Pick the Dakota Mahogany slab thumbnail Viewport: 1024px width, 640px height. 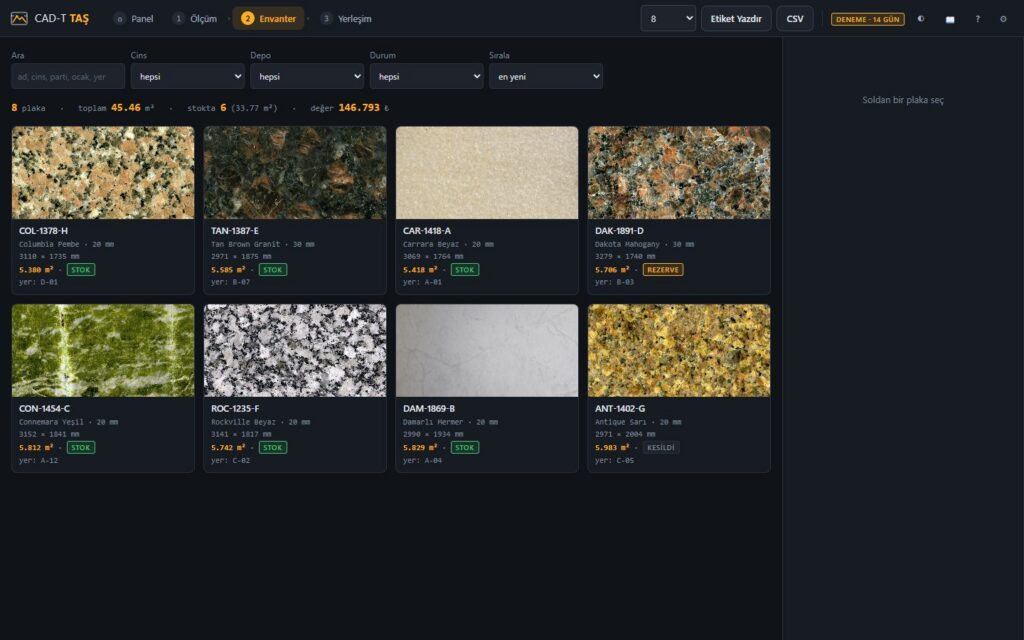tap(679, 172)
